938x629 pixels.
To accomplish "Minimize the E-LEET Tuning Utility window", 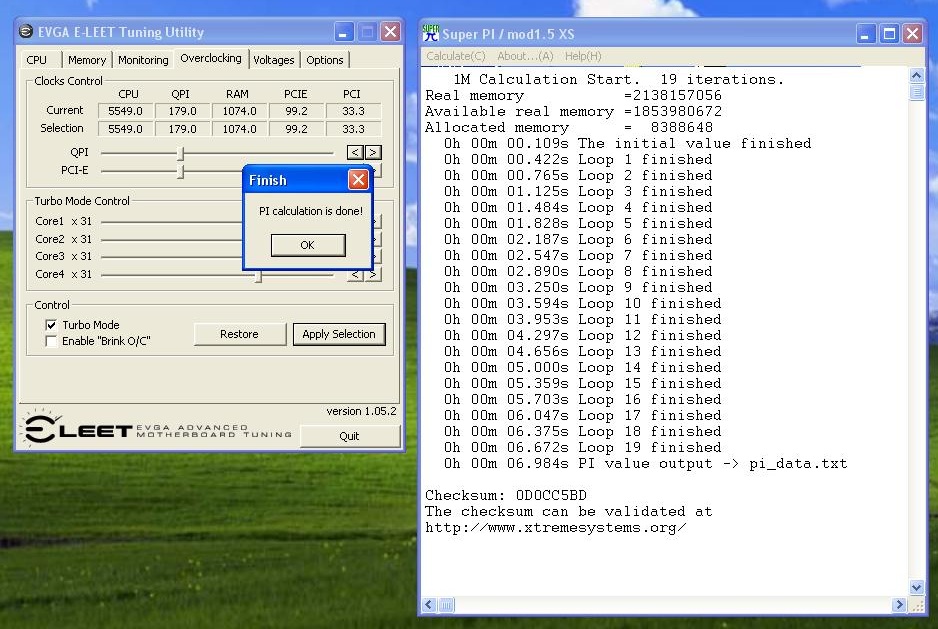I will 343,32.
